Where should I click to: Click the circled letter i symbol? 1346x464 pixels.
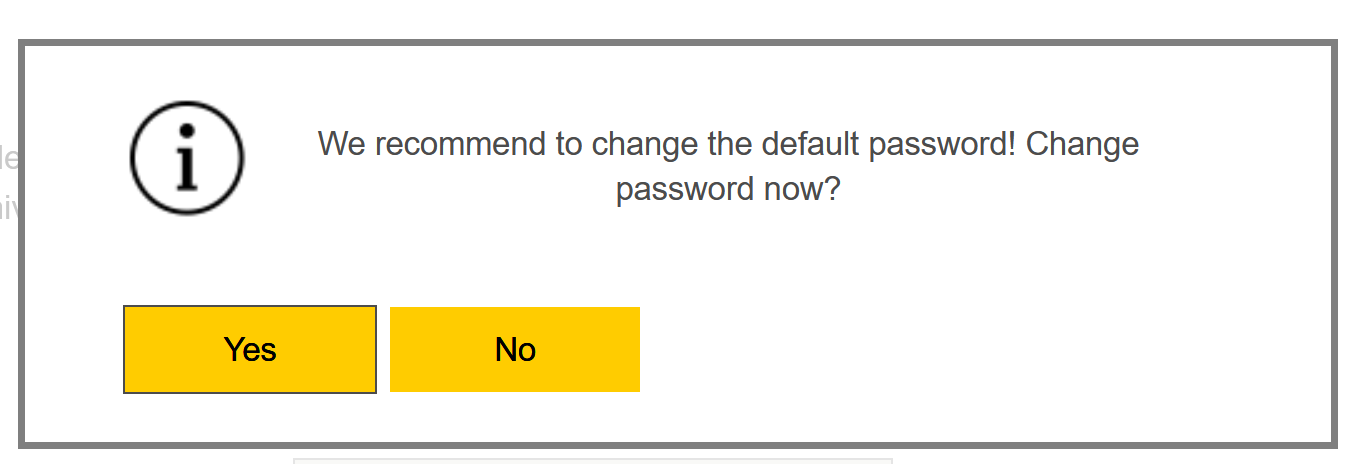click(x=187, y=158)
